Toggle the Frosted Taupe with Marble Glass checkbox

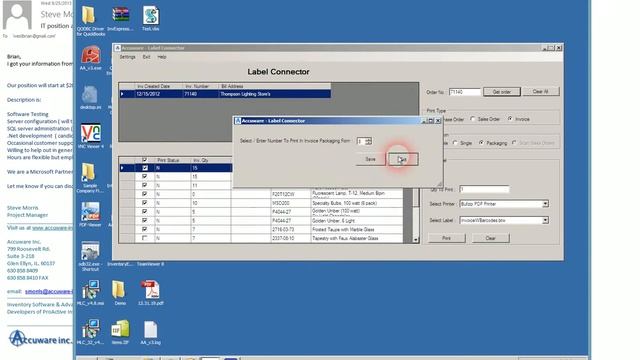pos(144,229)
